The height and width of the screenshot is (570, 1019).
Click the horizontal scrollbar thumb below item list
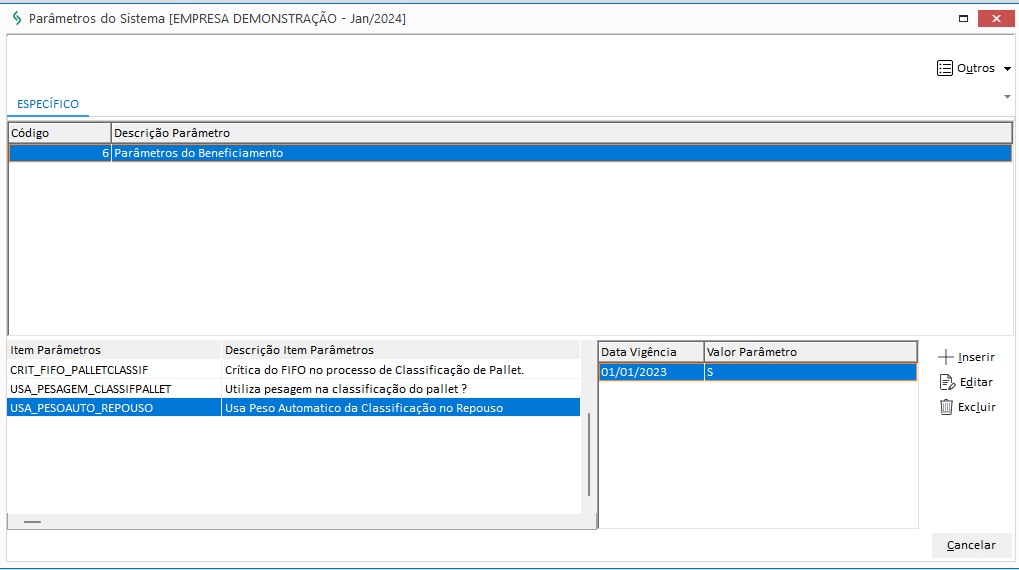point(32,521)
